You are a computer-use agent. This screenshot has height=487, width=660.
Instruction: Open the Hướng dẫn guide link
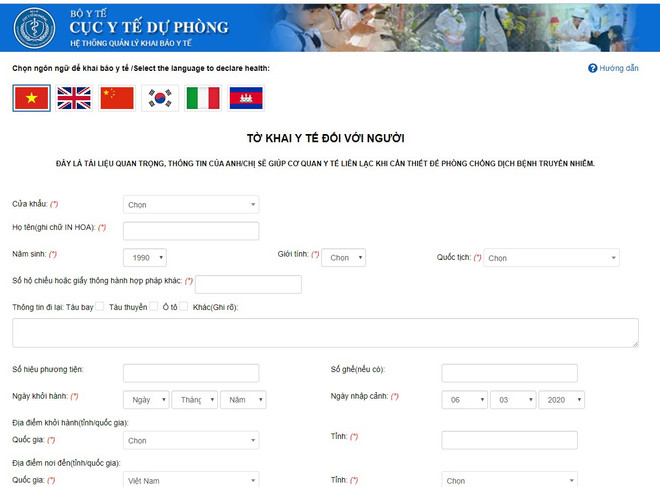coord(618,68)
